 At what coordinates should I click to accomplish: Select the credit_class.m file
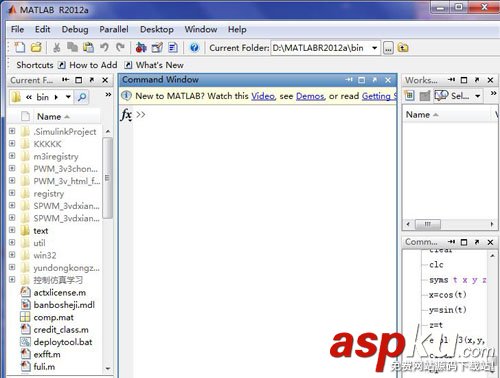55,329
